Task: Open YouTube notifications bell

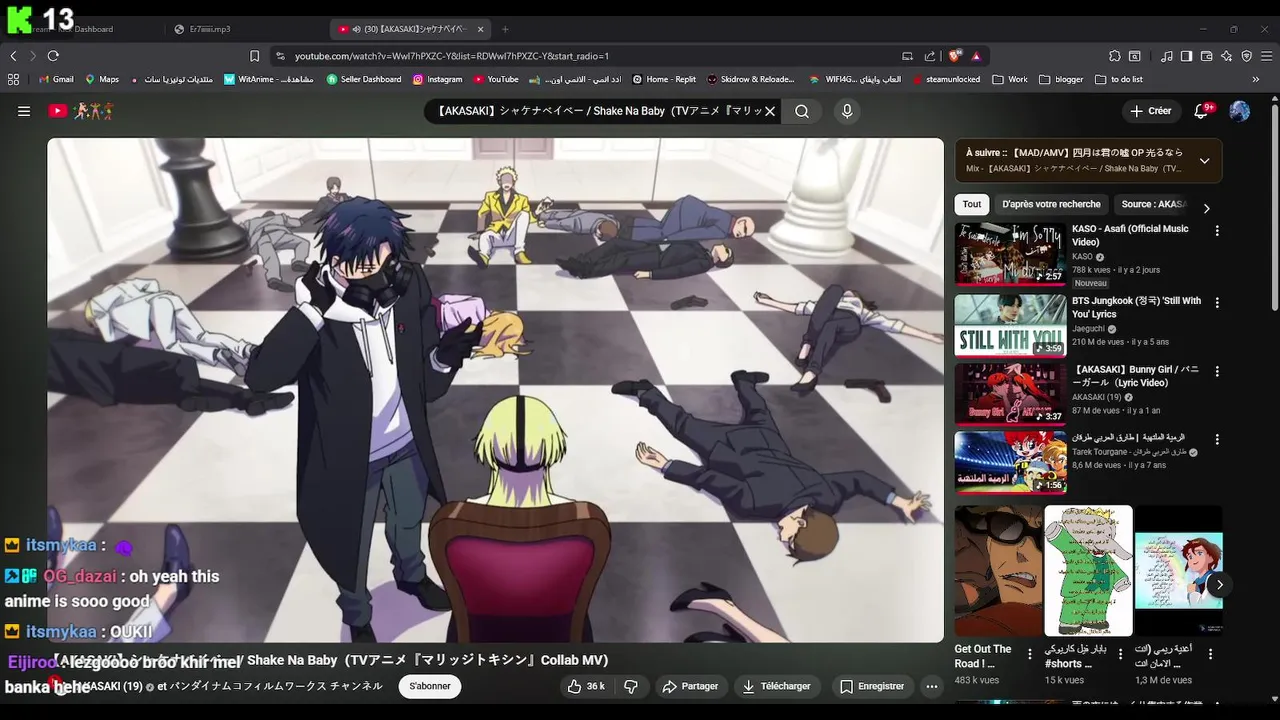Action: click(x=1202, y=111)
